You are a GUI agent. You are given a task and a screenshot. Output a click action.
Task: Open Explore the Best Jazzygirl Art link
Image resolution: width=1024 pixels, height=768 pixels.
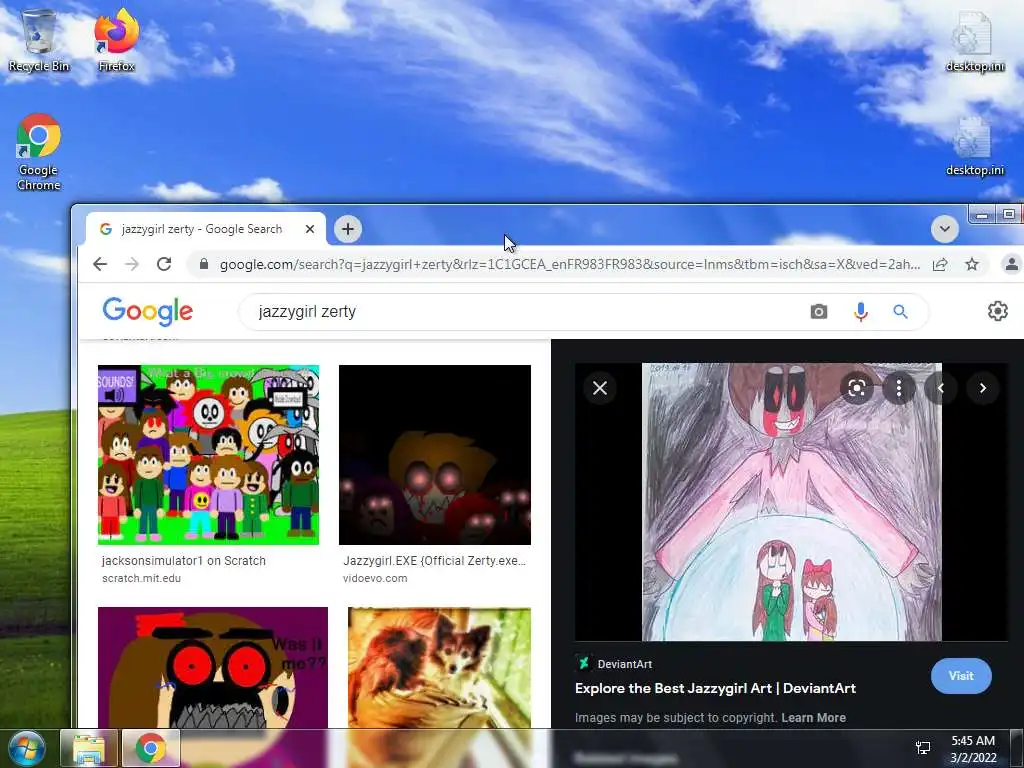coord(715,688)
